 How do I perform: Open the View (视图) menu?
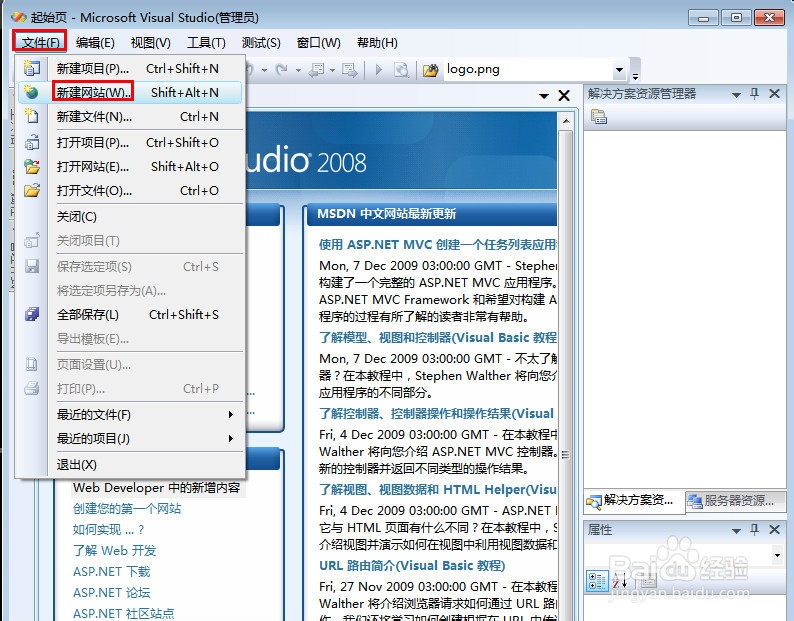click(150, 43)
